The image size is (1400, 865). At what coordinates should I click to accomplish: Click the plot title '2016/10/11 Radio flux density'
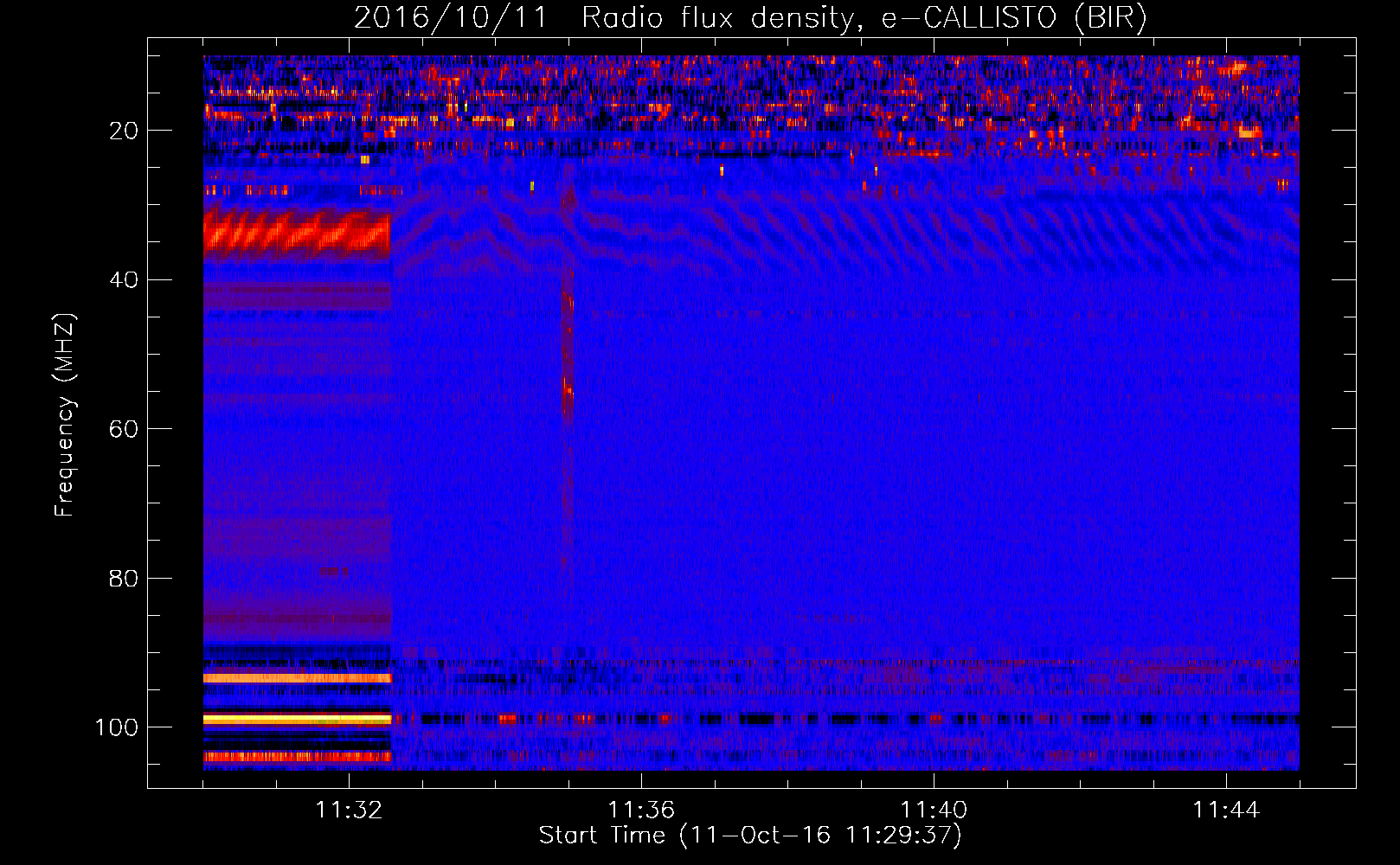click(x=604, y=17)
